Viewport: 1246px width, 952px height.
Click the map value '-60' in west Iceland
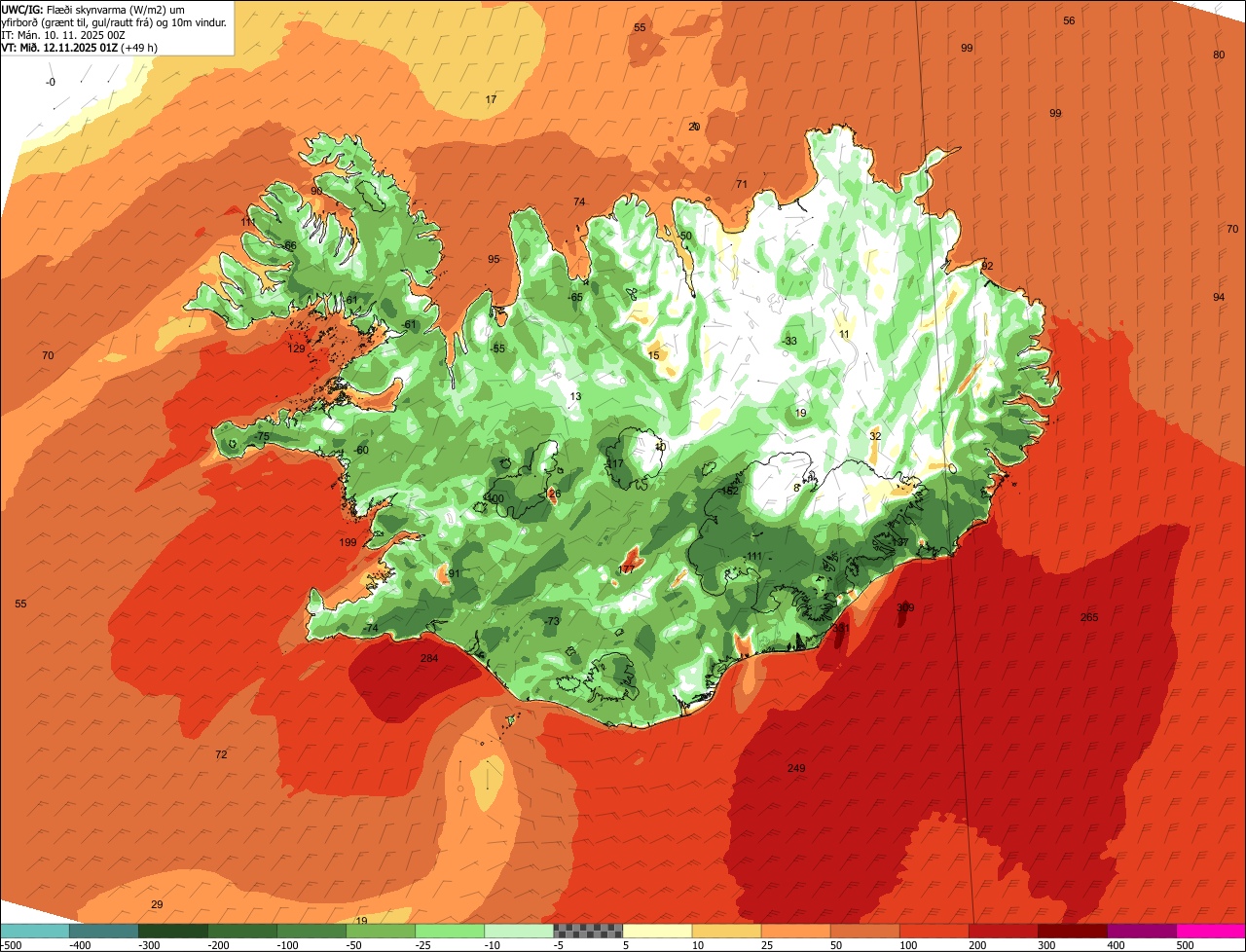[362, 450]
